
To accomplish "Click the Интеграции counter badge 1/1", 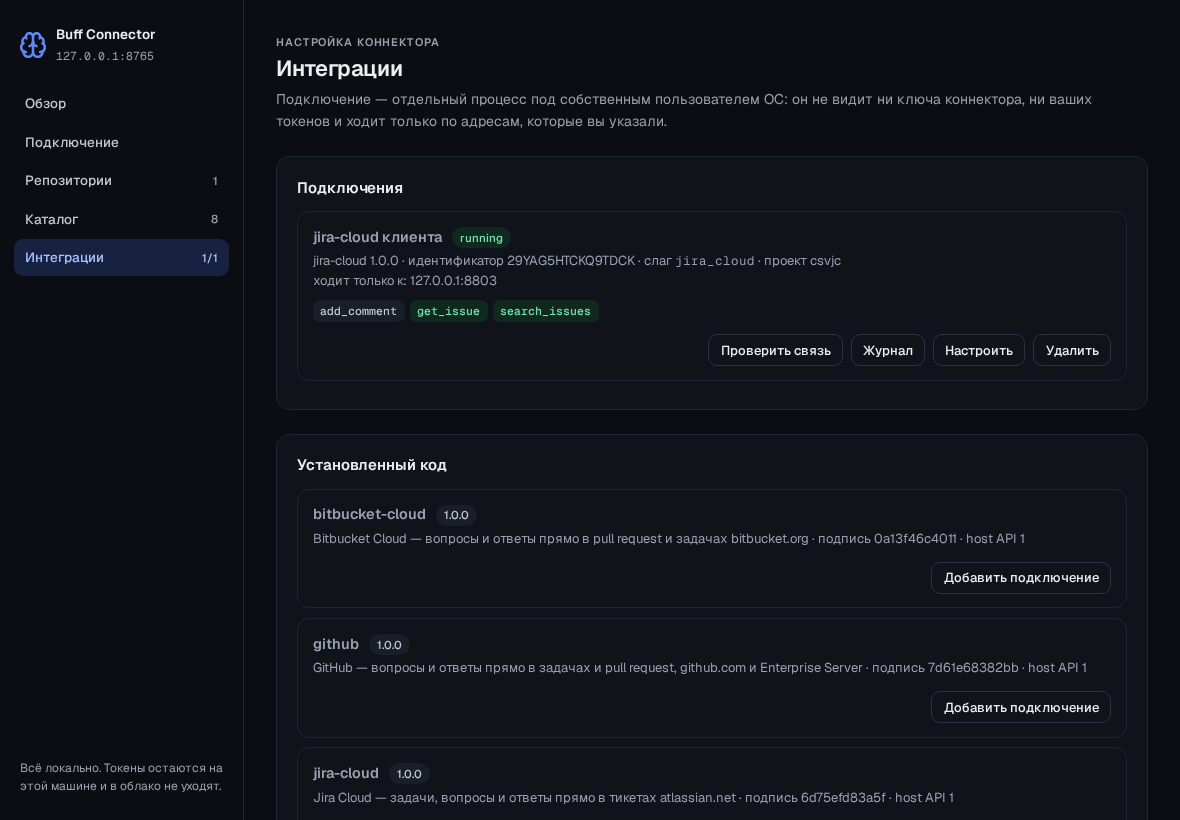I will click(210, 258).
